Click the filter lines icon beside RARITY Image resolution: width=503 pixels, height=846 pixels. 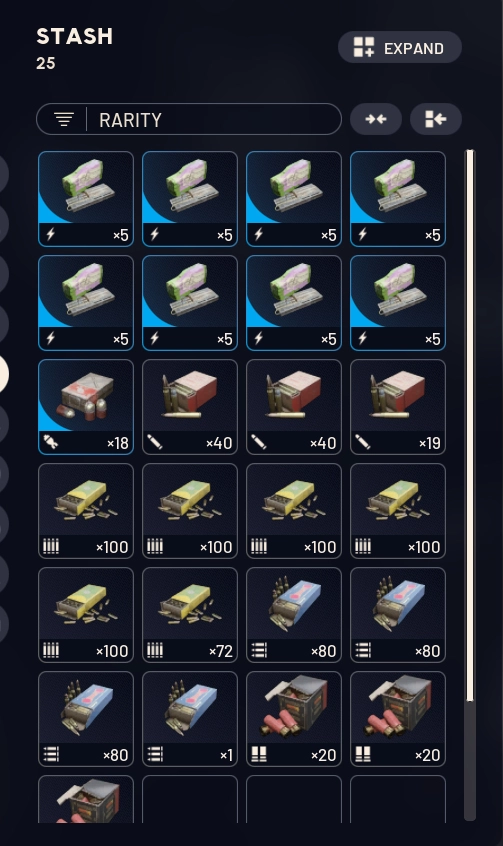coord(64,119)
